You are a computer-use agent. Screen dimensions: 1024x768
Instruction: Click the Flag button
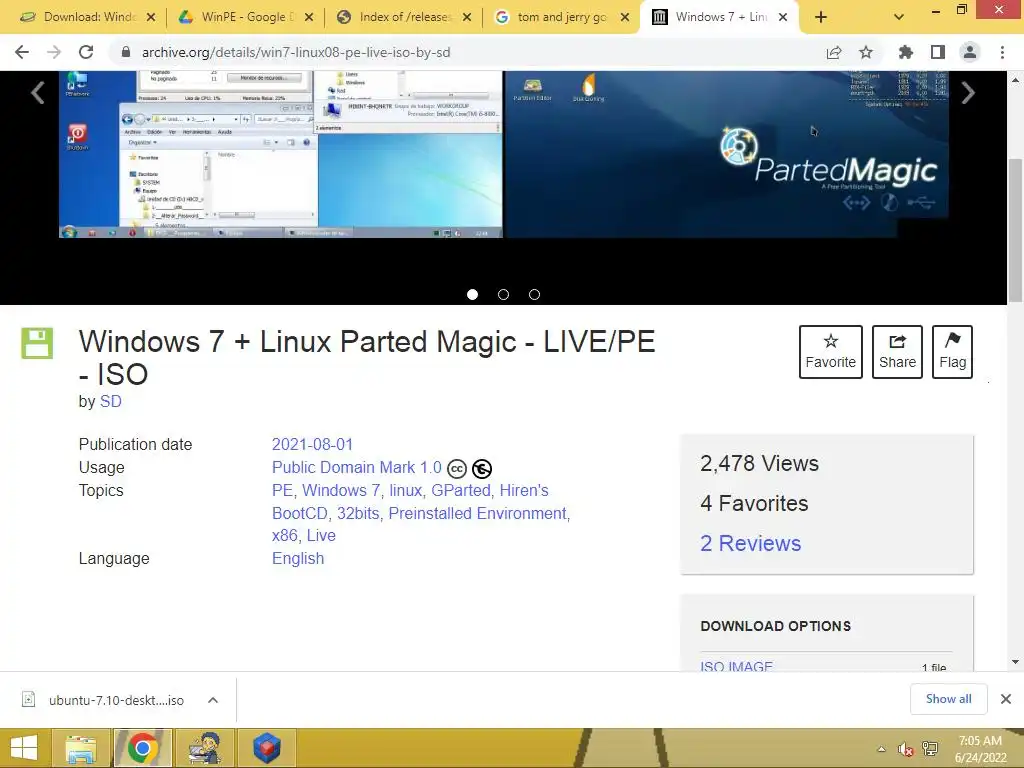click(x=952, y=352)
